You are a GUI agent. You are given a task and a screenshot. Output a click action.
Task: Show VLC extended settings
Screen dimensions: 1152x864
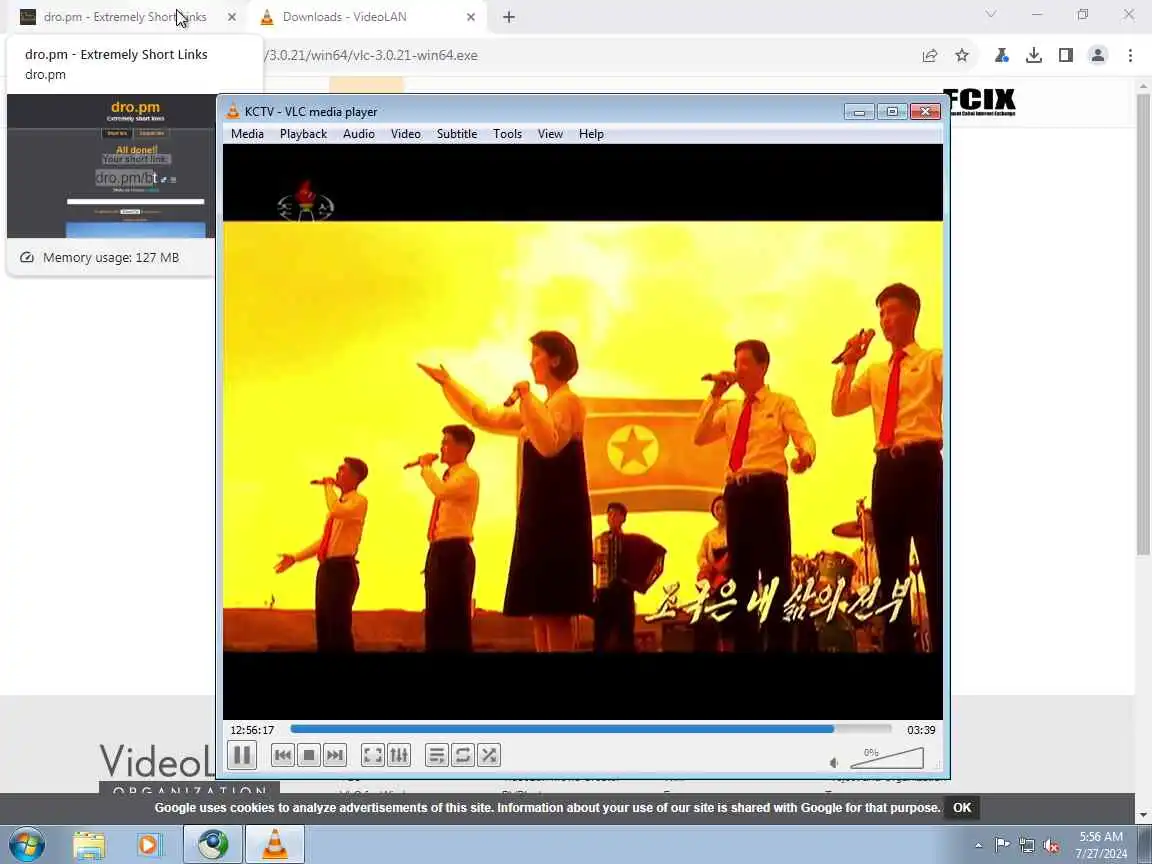pyautogui.click(x=399, y=755)
